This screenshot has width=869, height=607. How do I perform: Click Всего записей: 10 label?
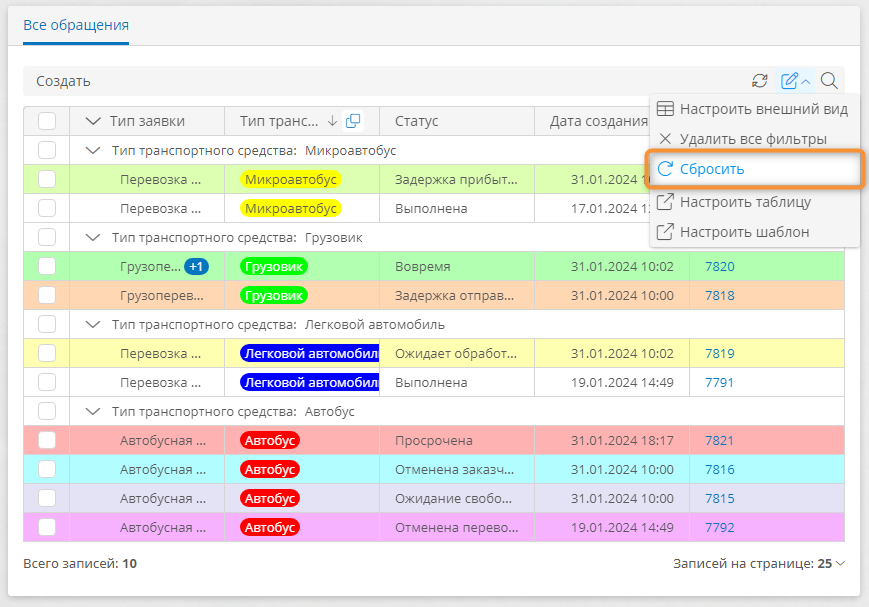(x=80, y=564)
